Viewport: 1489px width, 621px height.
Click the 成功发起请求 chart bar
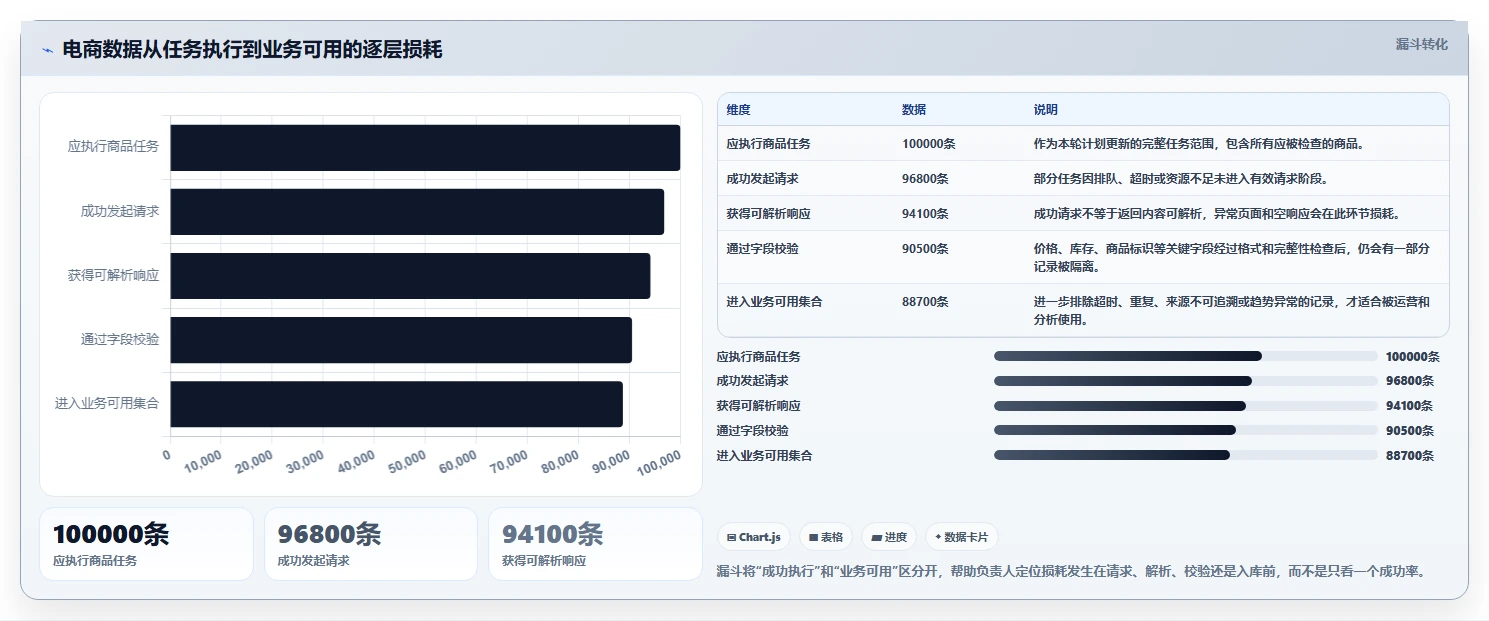[x=417, y=212]
